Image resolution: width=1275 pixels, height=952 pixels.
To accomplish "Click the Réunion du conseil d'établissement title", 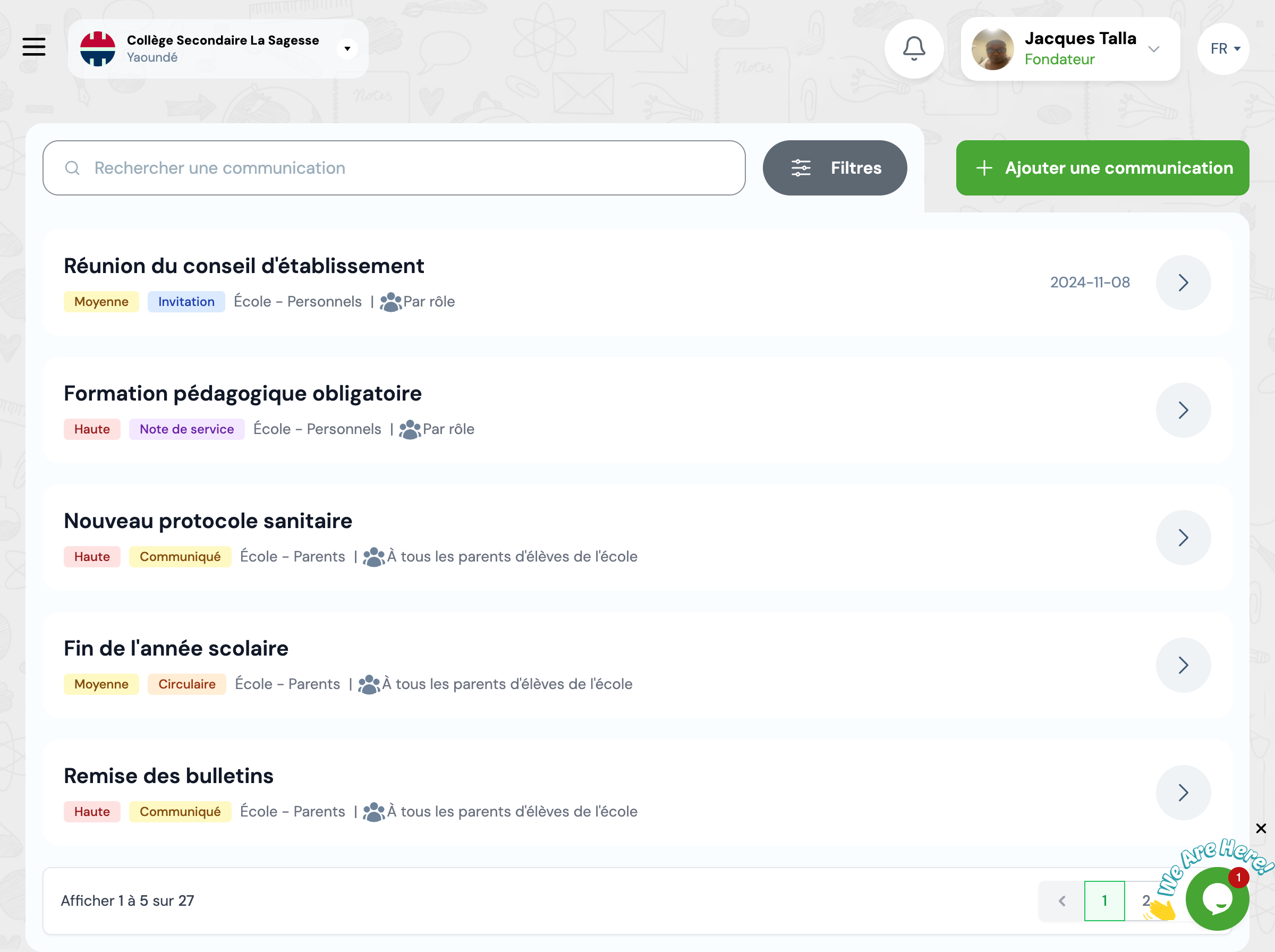I will coord(244,266).
